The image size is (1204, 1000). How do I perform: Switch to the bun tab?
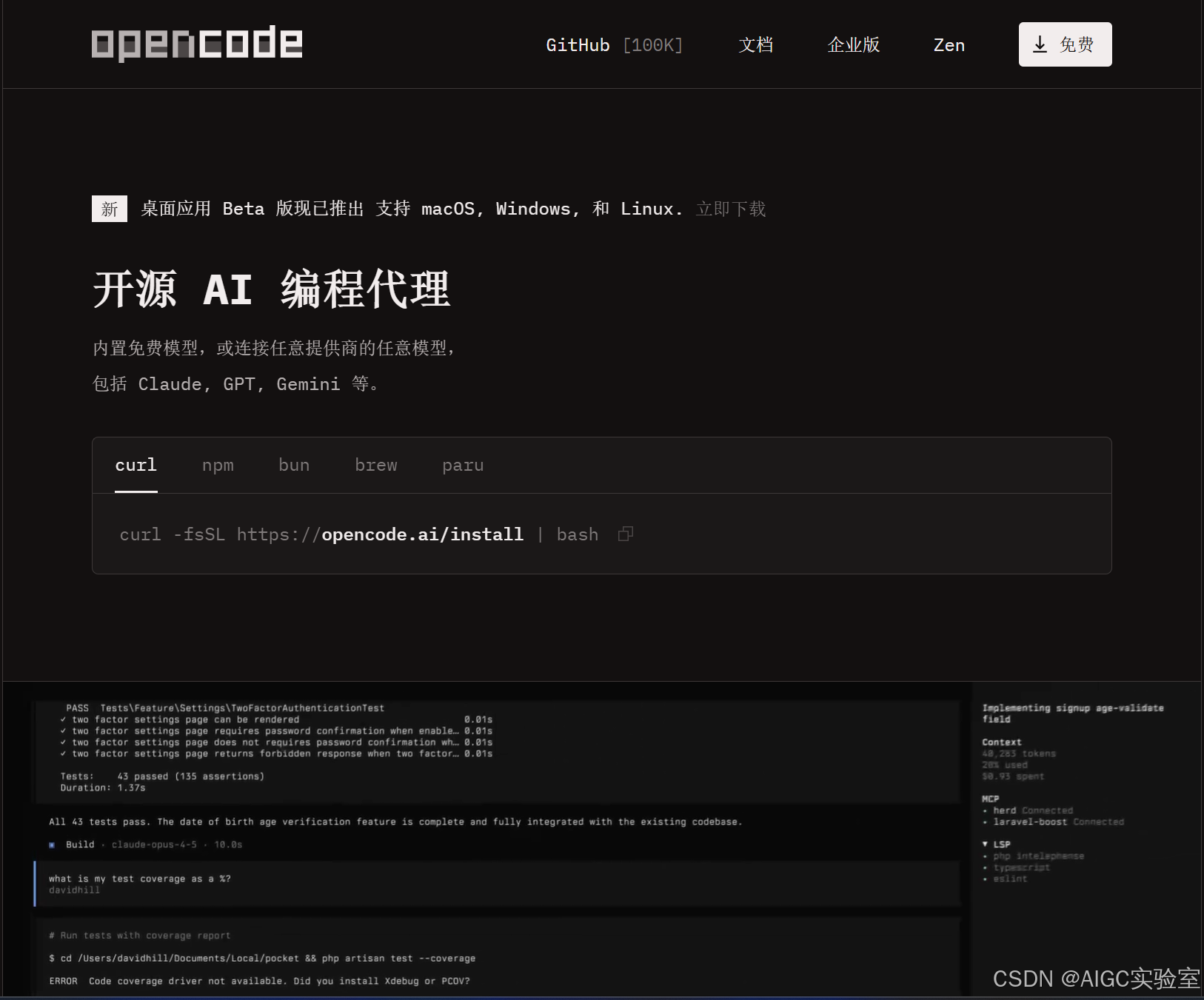pos(294,465)
